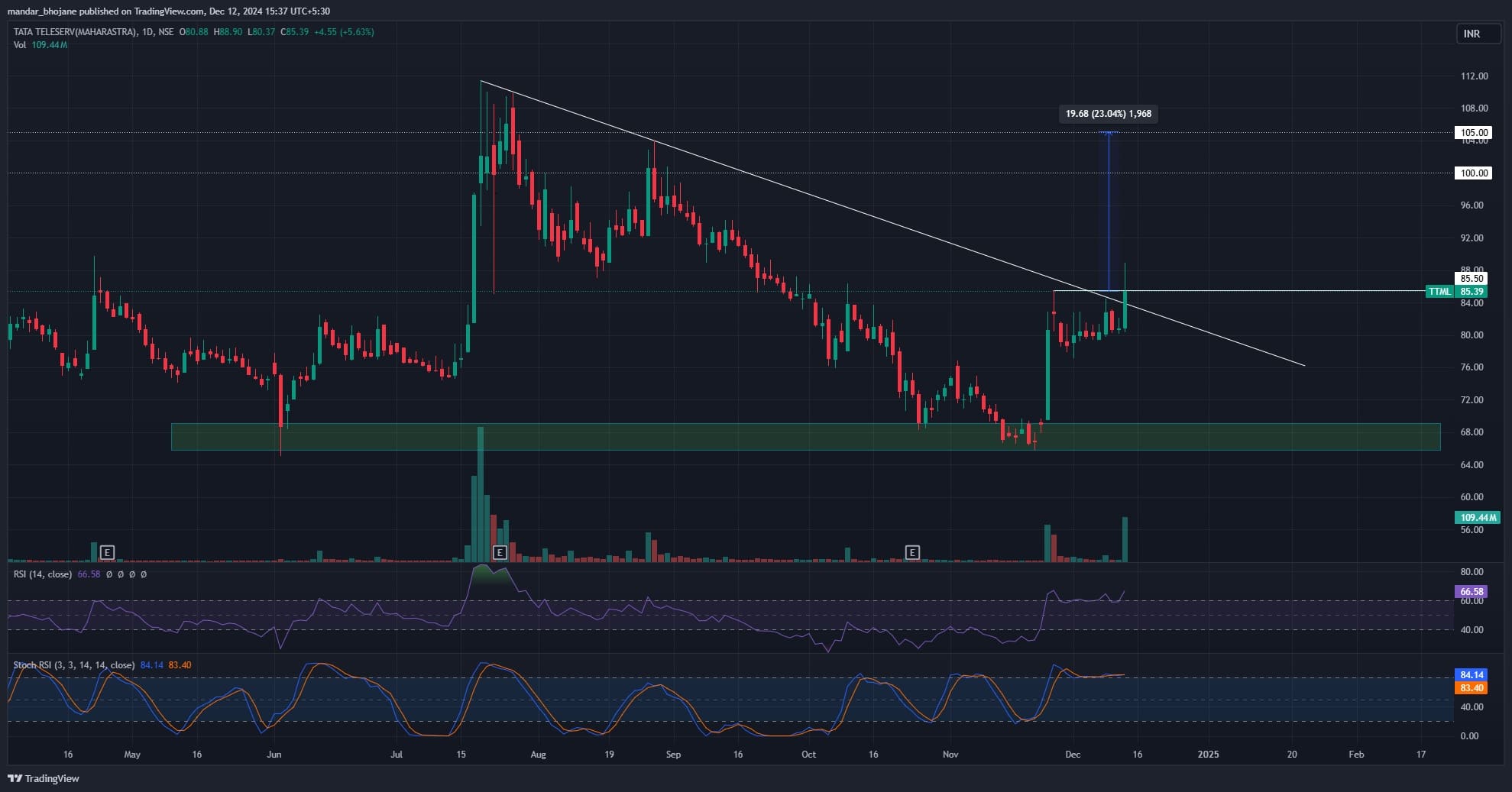Click the 85.50 price level label

pyautogui.click(x=1472, y=279)
